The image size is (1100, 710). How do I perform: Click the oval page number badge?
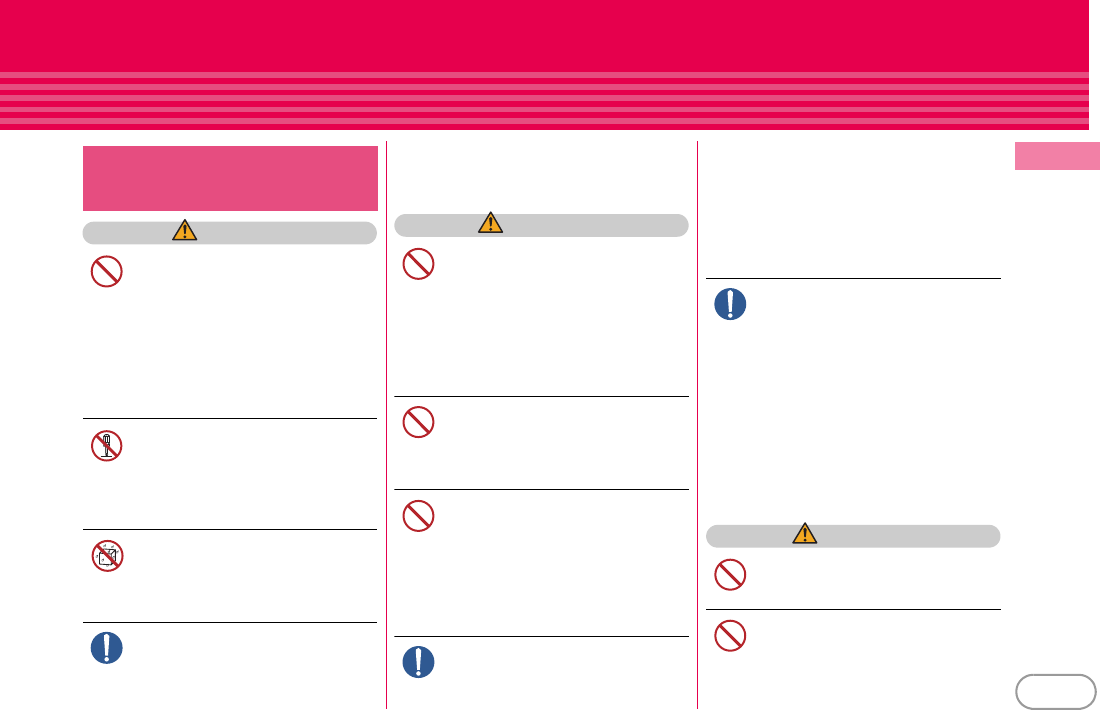tap(1056, 692)
